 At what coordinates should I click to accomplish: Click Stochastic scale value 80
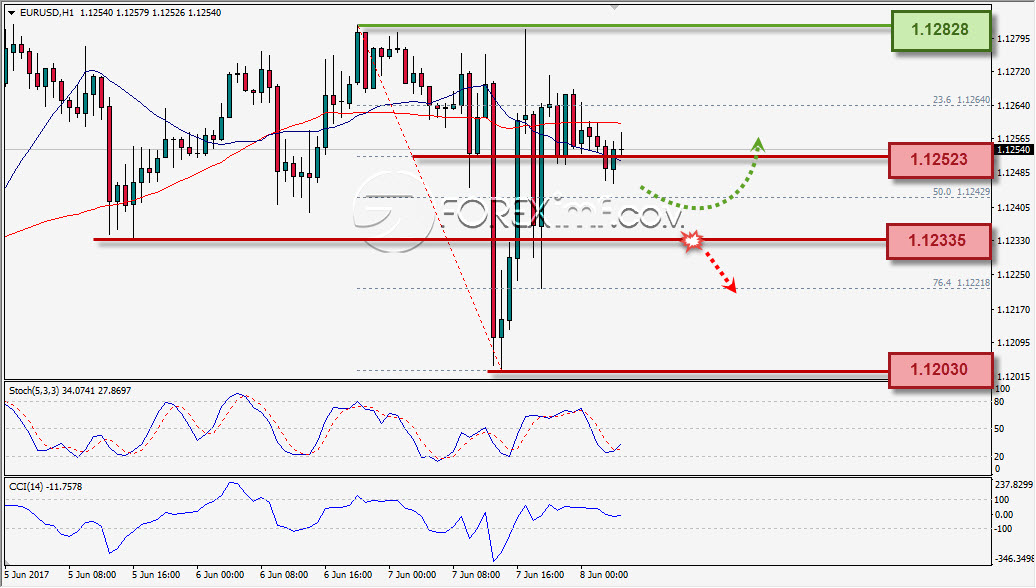tap(999, 402)
